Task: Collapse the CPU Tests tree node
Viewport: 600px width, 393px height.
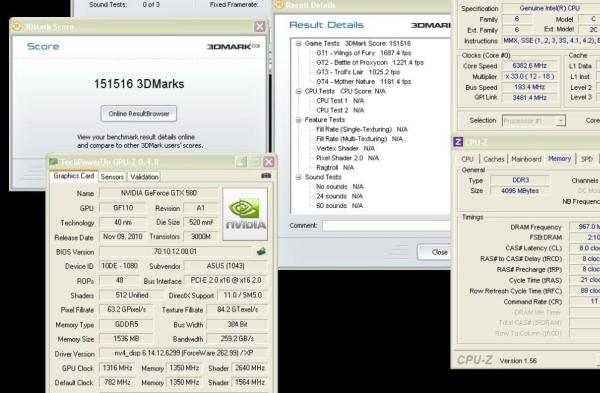Action: (298, 91)
